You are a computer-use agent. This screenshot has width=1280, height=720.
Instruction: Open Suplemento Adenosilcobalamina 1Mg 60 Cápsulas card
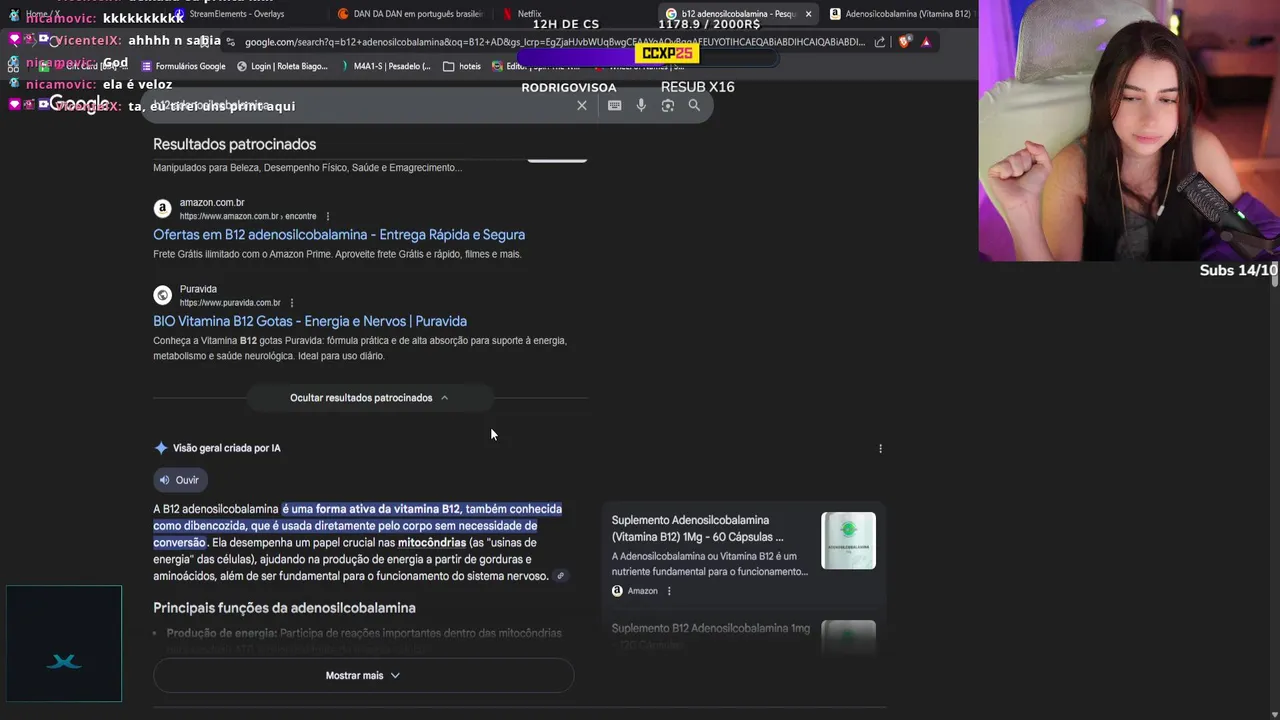[698, 528]
